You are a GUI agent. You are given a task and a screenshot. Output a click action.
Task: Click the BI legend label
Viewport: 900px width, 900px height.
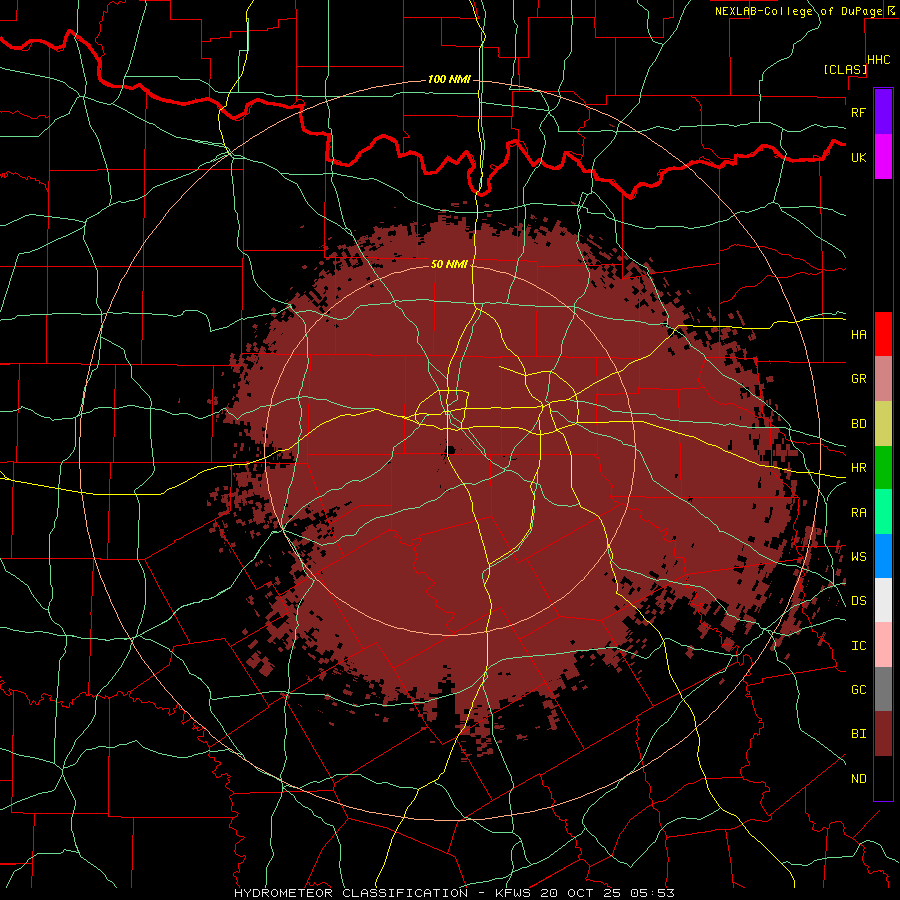858,734
